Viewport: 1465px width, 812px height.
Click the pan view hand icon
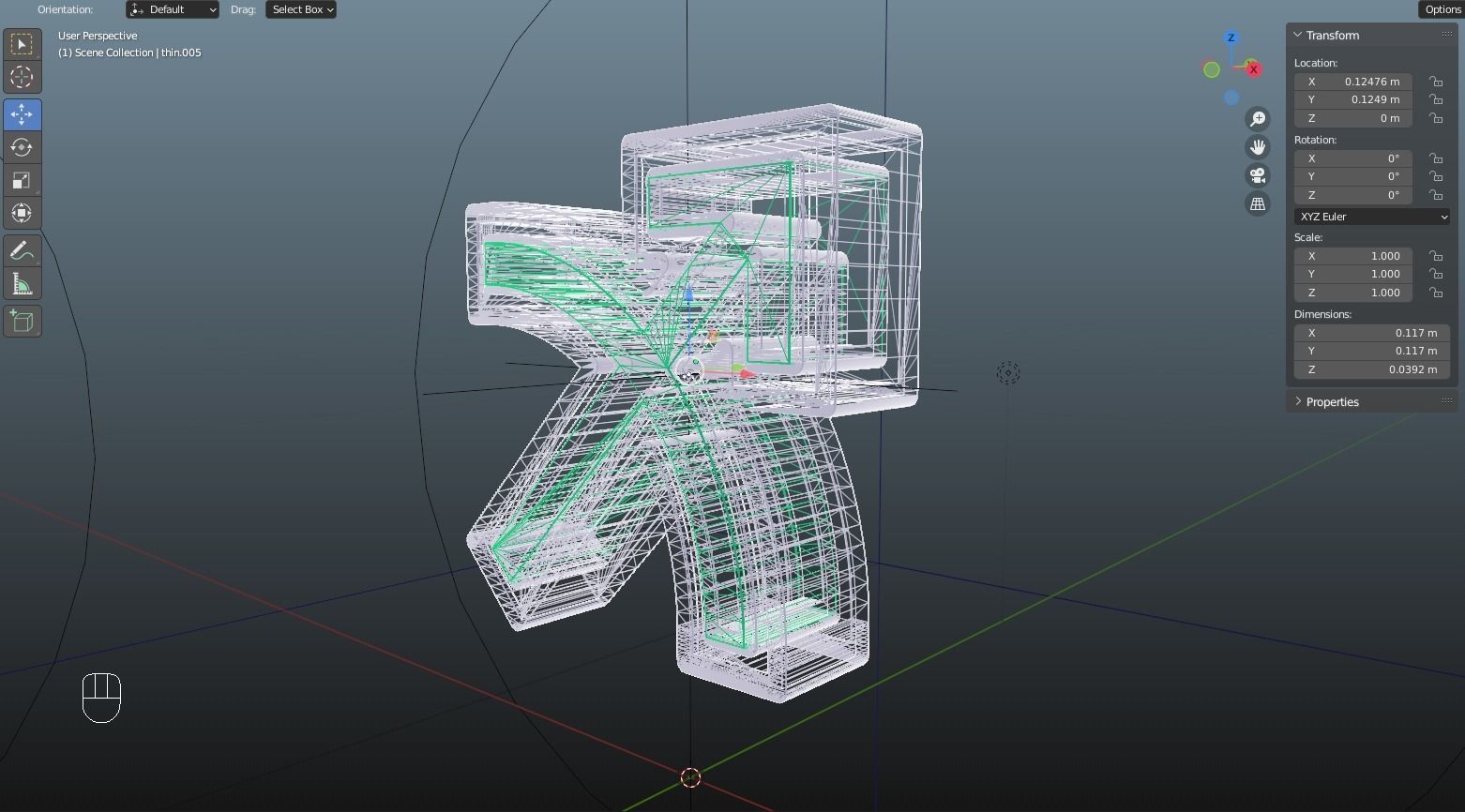1258,147
